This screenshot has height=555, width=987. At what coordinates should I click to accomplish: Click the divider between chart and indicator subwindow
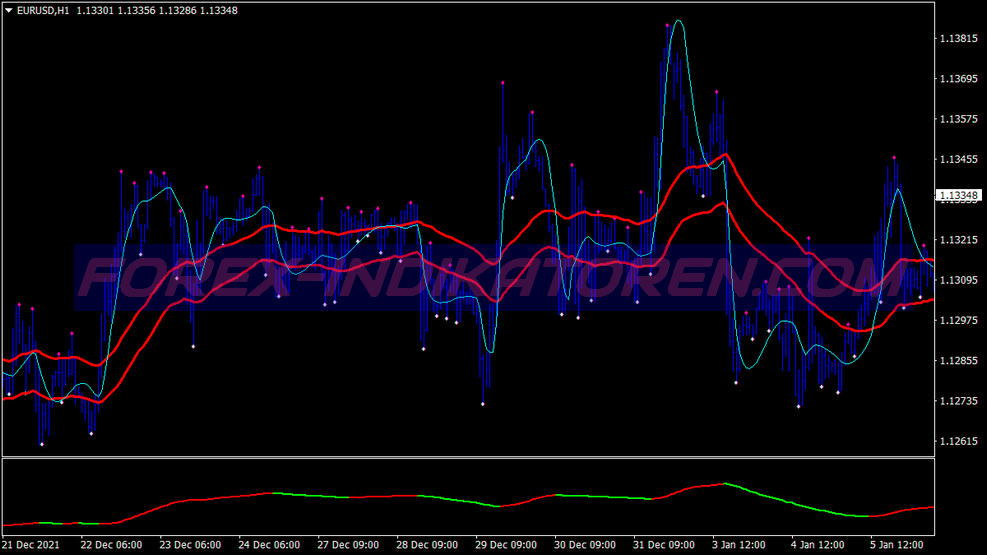pyautogui.click(x=468, y=457)
